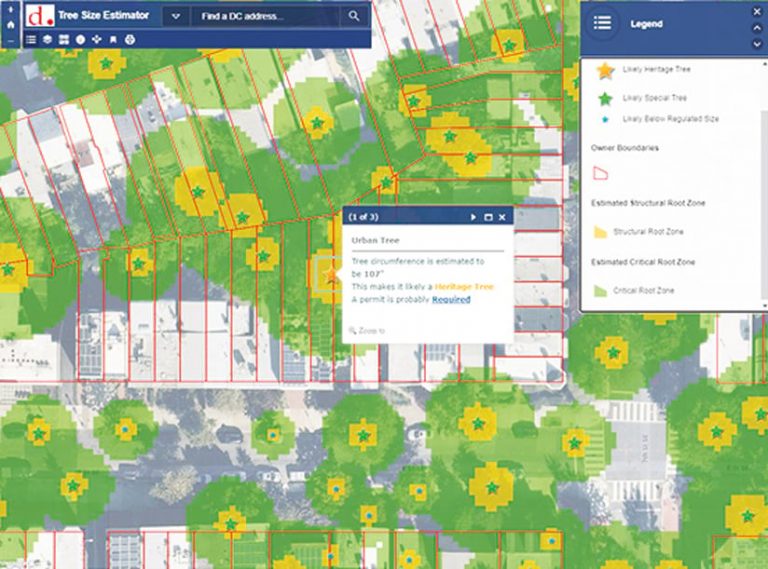
Task: Click 'Estimated Structural Root Zone' heading
Action: [x=648, y=203]
